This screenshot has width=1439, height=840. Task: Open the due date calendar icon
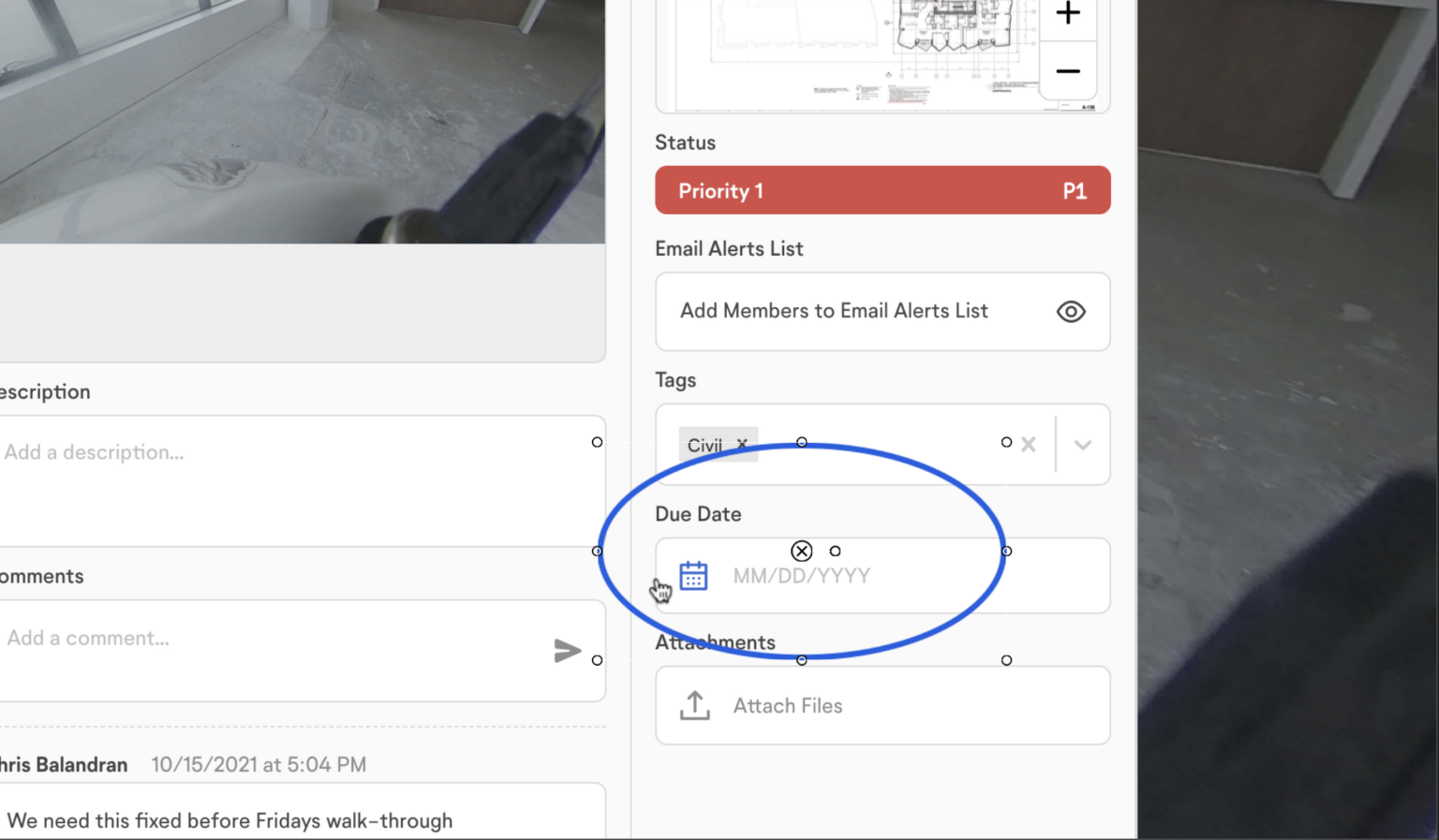tap(693, 575)
